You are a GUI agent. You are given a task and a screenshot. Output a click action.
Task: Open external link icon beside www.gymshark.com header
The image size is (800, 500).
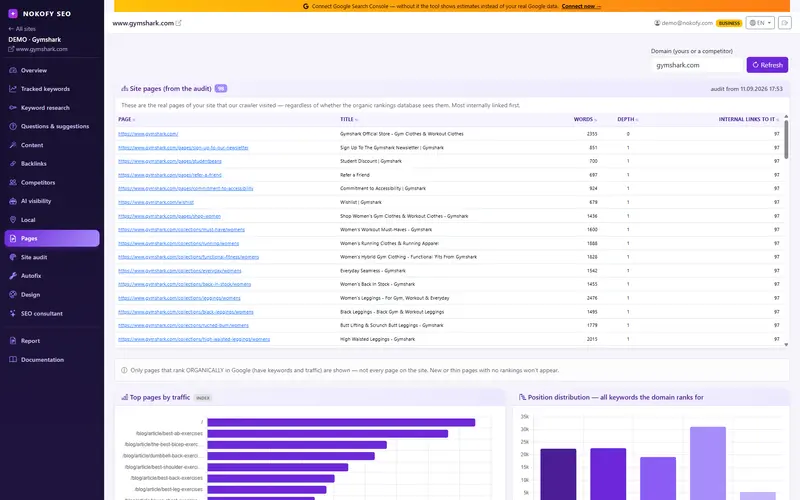pos(179,23)
